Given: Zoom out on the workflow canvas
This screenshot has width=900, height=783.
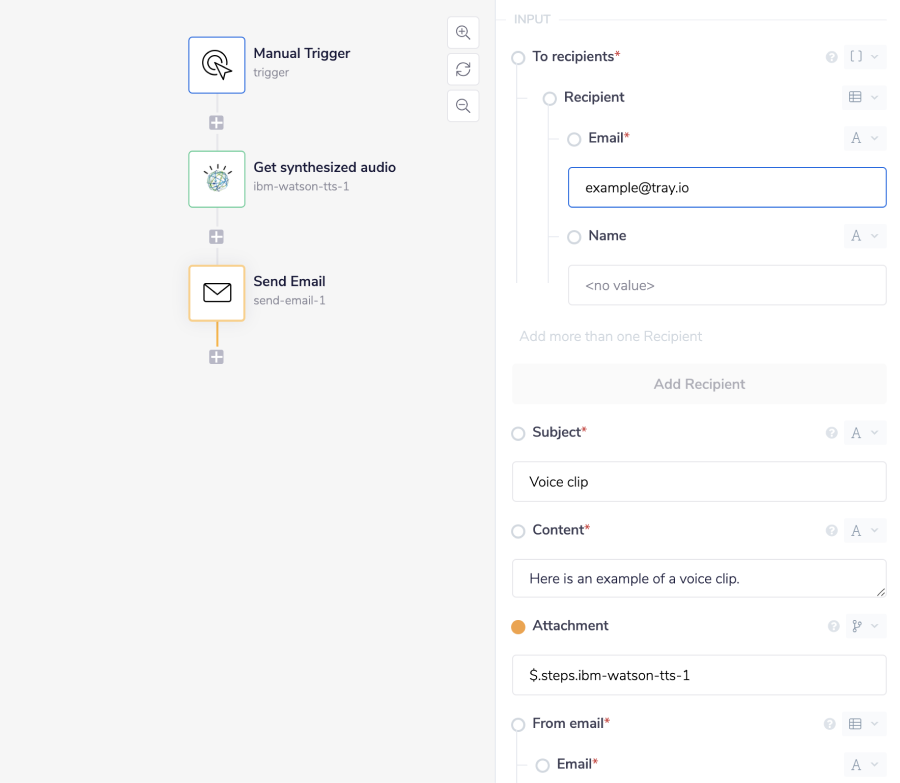Looking at the screenshot, I should (x=463, y=105).
